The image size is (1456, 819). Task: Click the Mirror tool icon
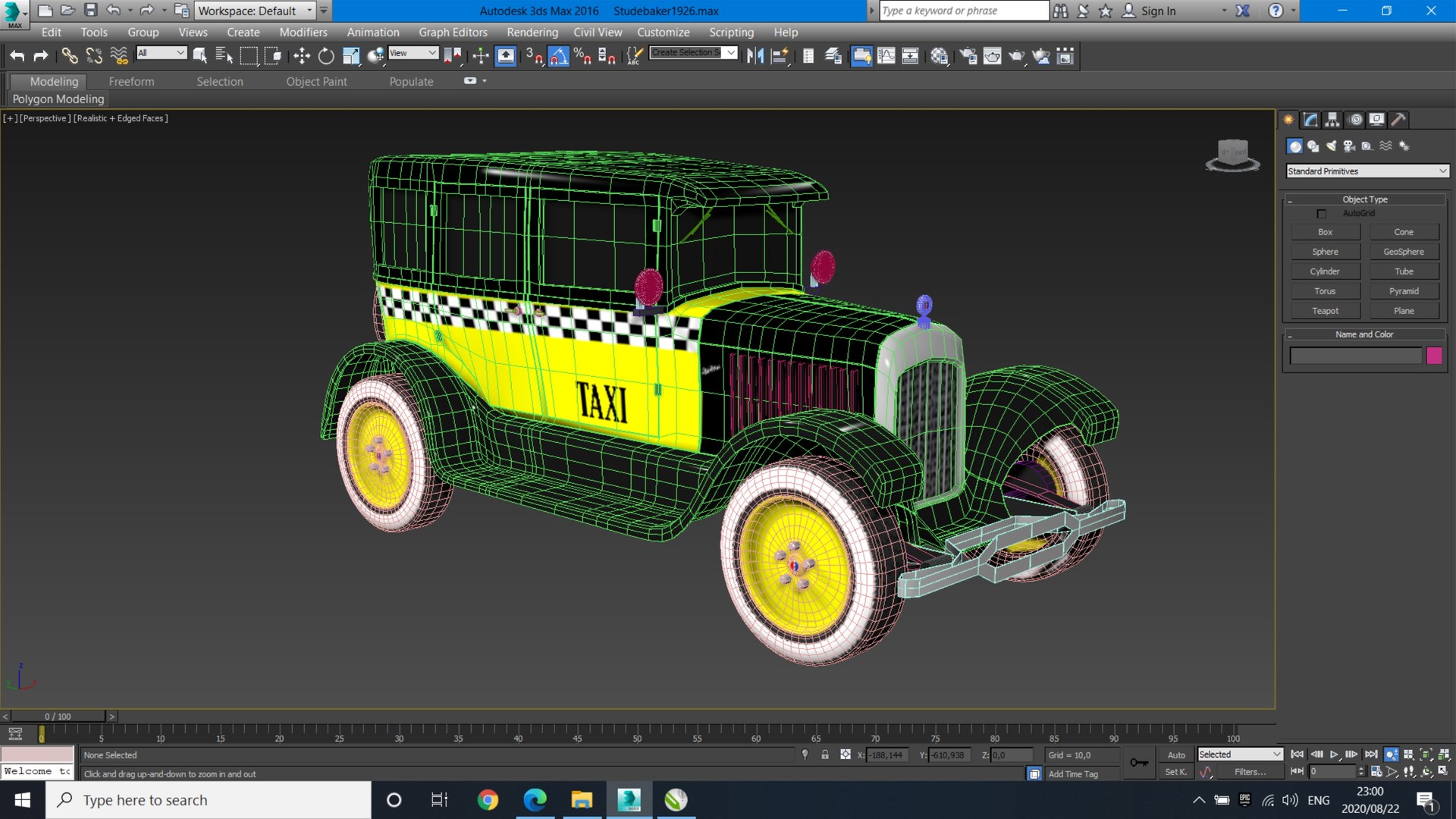755,55
